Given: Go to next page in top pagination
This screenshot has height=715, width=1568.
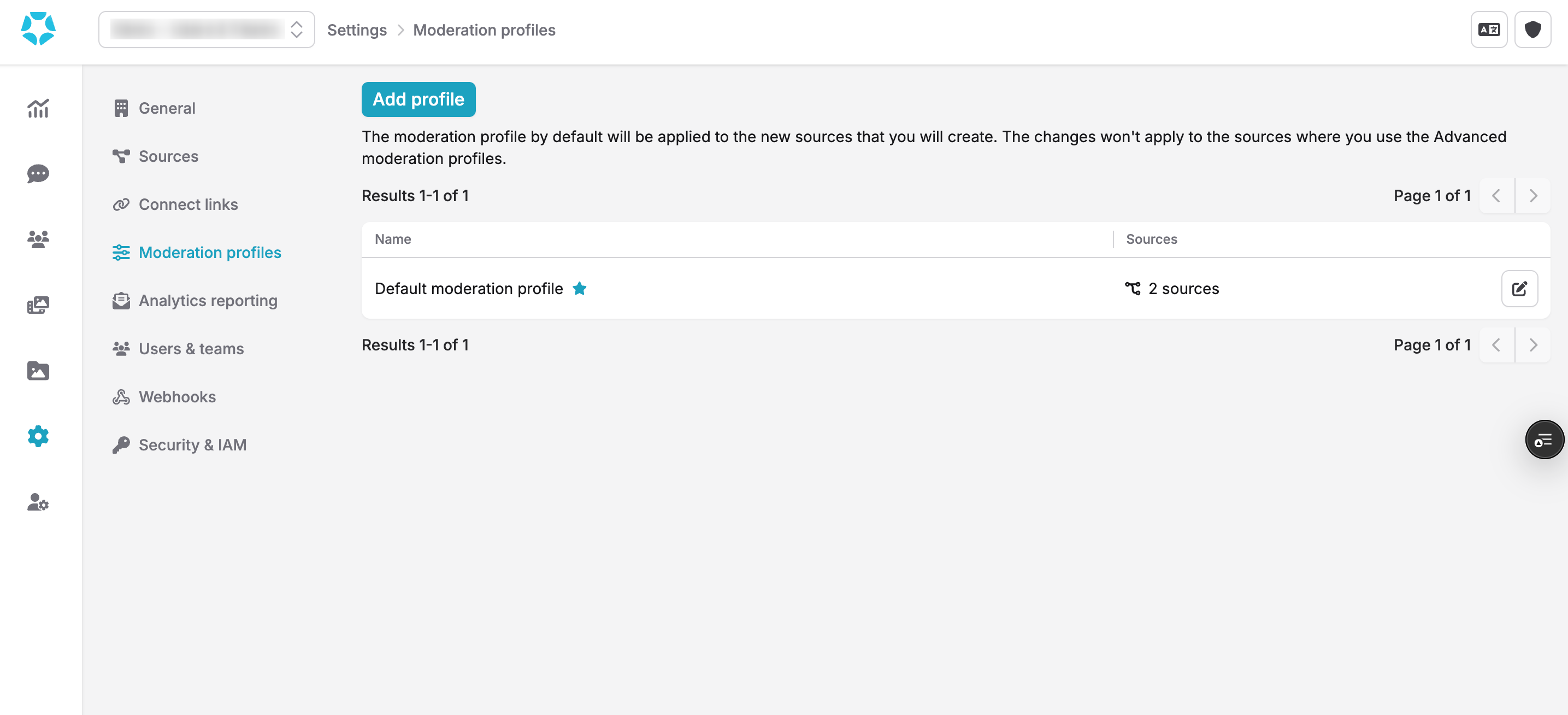Looking at the screenshot, I should coord(1532,196).
